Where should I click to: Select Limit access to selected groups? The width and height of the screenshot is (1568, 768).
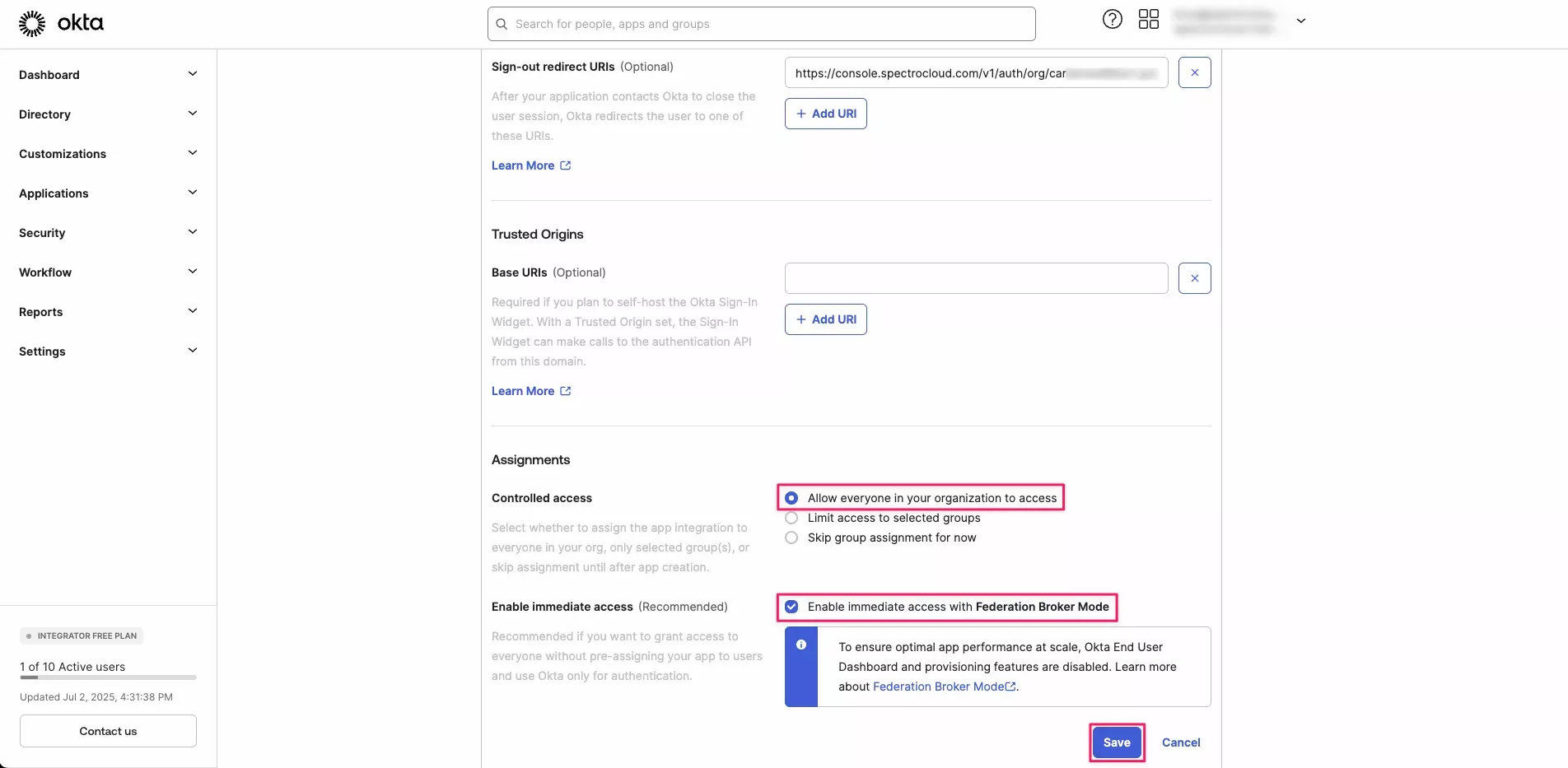pos(791,518)
